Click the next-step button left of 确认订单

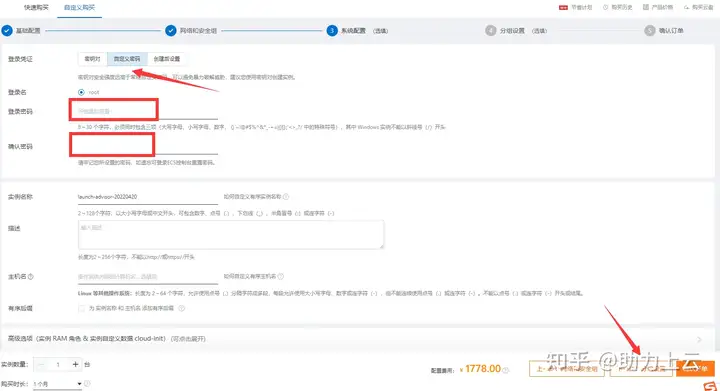pos(641,369)
